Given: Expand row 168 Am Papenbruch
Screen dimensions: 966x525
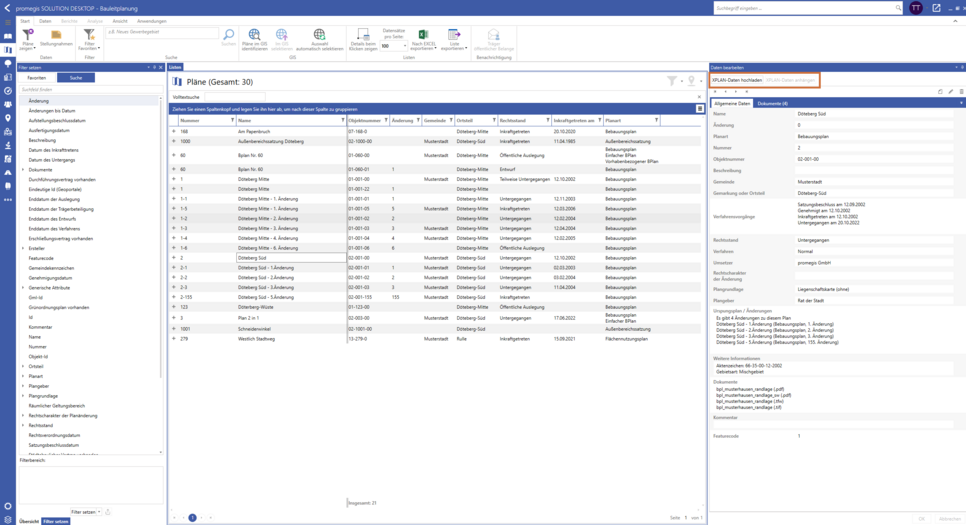Looking at the screenshot, I should (174, 131).
